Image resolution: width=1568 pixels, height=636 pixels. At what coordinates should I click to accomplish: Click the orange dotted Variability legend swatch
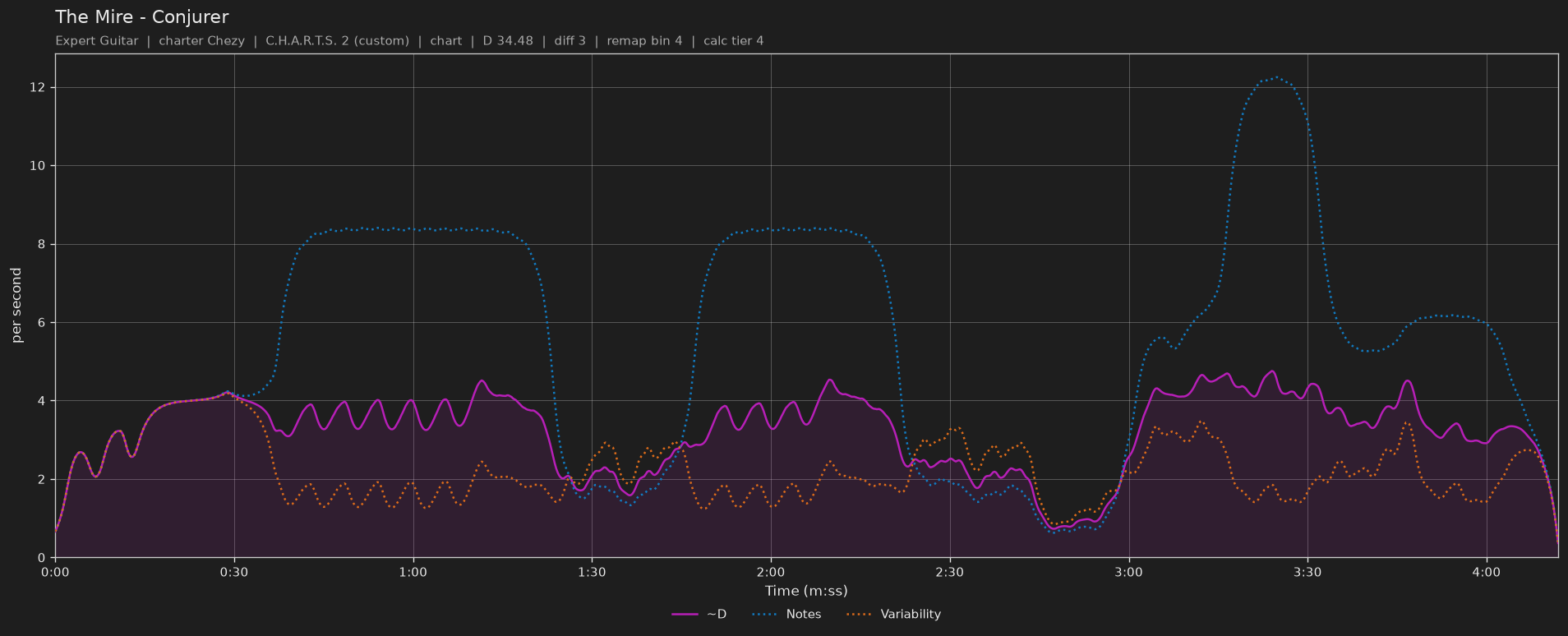[860, 614]
